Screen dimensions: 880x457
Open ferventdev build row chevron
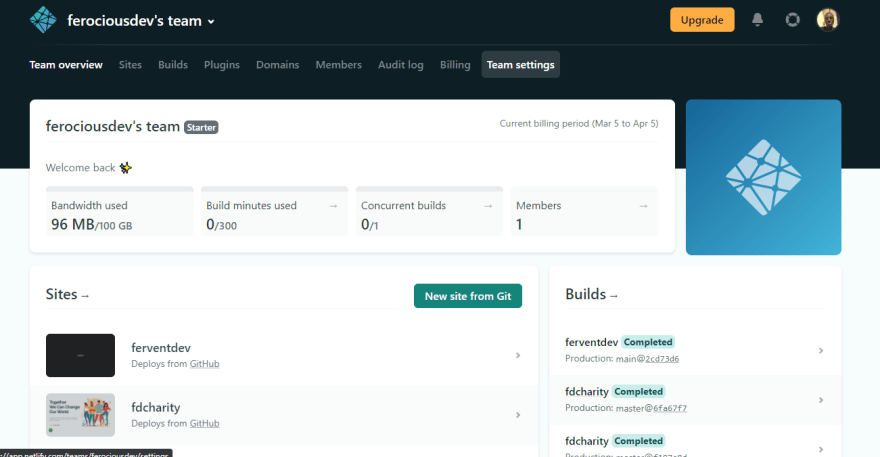821,351
